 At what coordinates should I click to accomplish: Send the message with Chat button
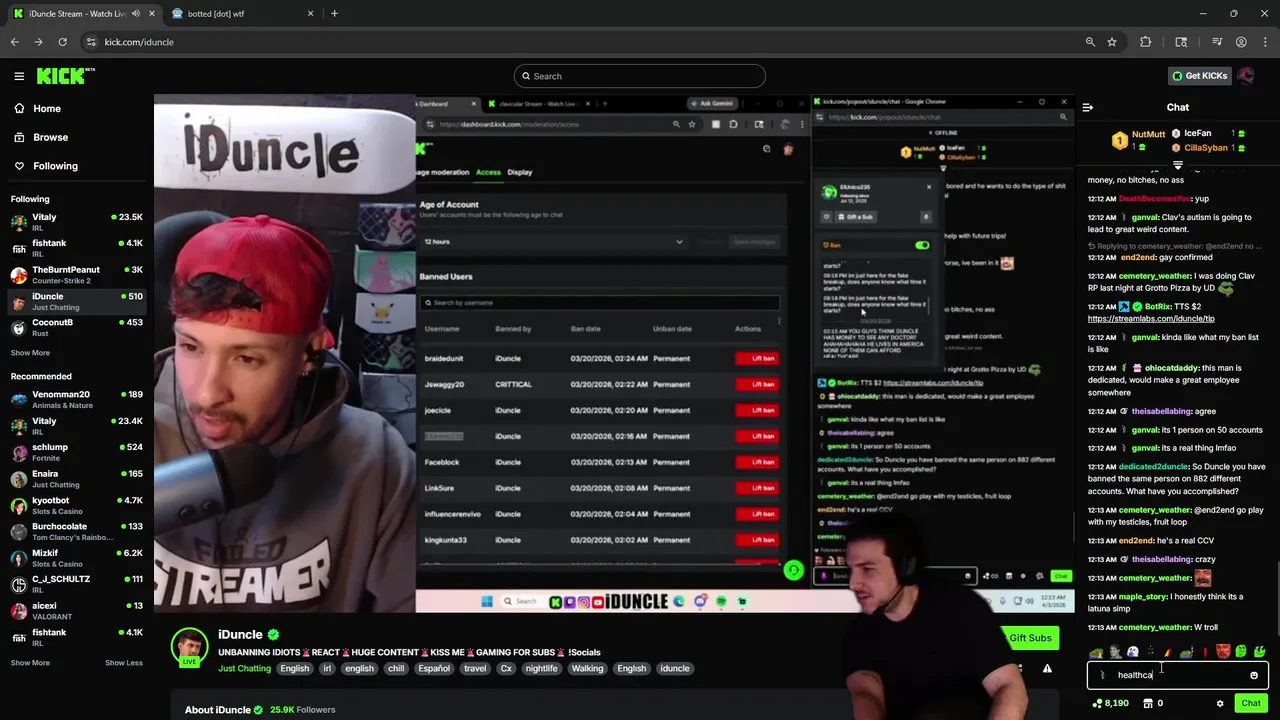point(1251,703)
